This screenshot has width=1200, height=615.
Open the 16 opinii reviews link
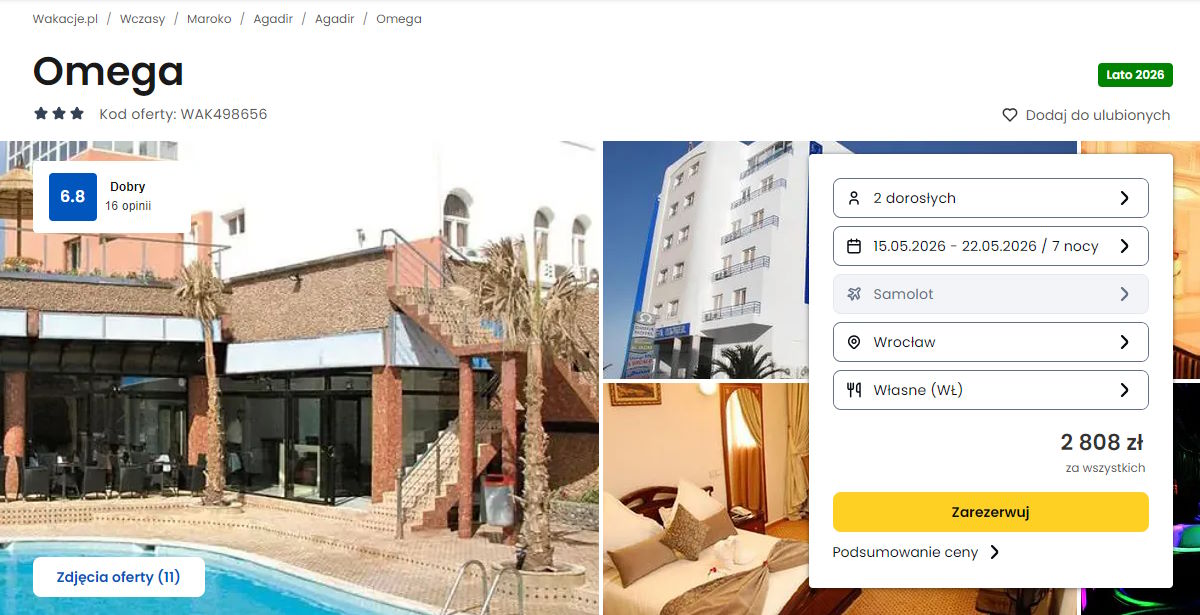(x=128, y=206)
